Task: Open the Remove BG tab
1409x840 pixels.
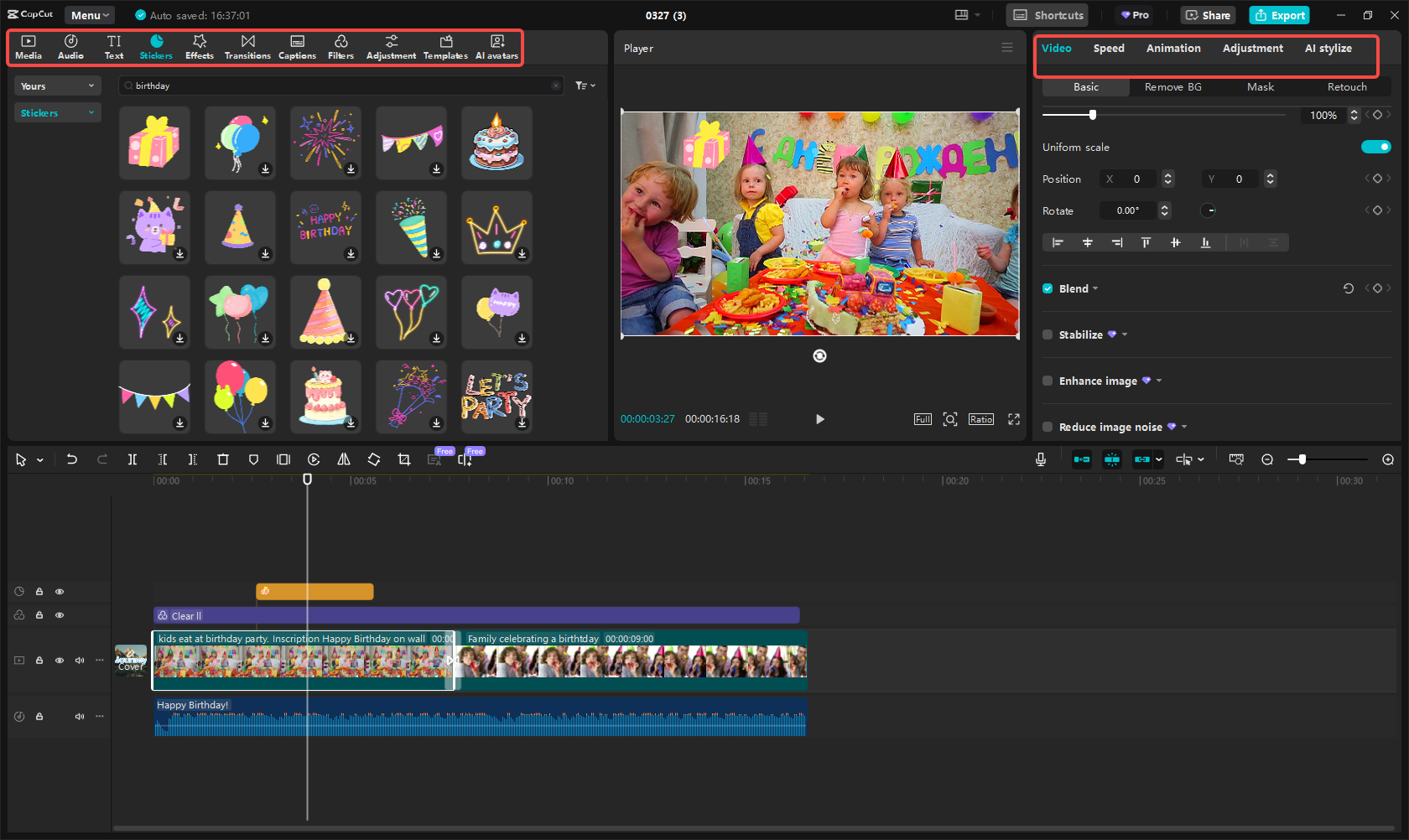Action: [x=1172, y=86]
